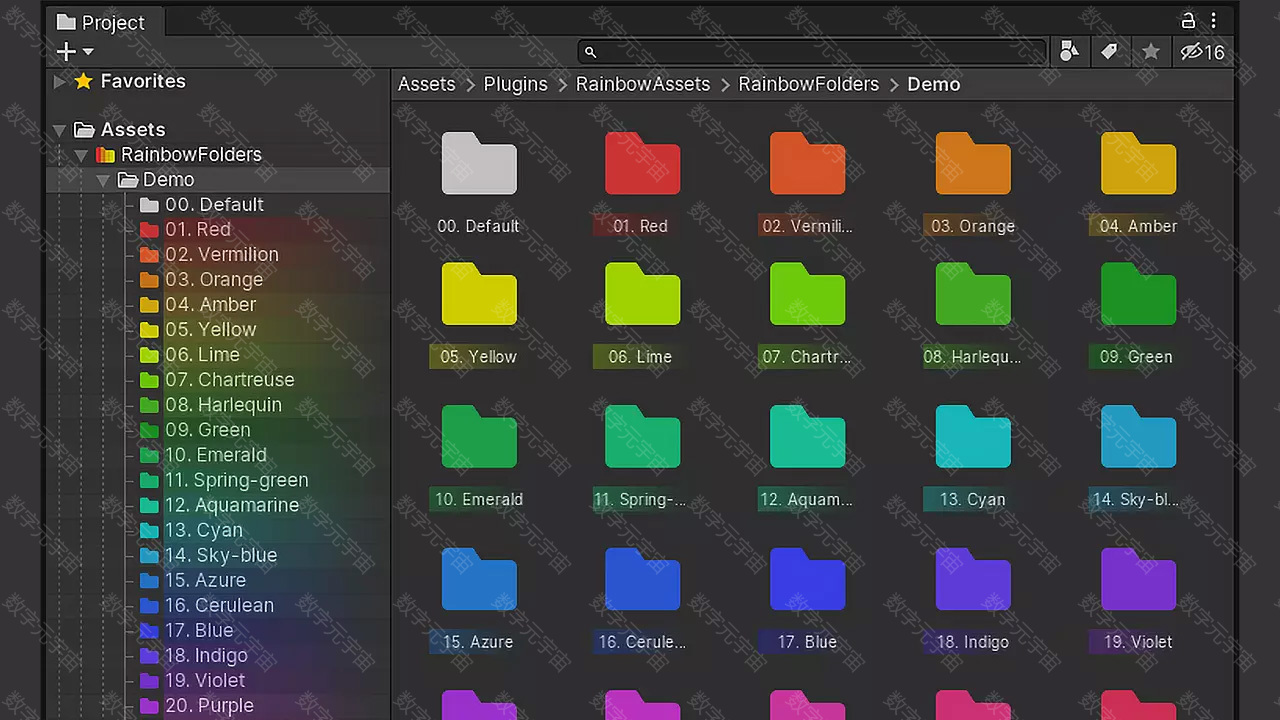Screen dimensions: 1280x720
Task: Open the 01. Red folder in grid
Action: (x=642, y=164)
